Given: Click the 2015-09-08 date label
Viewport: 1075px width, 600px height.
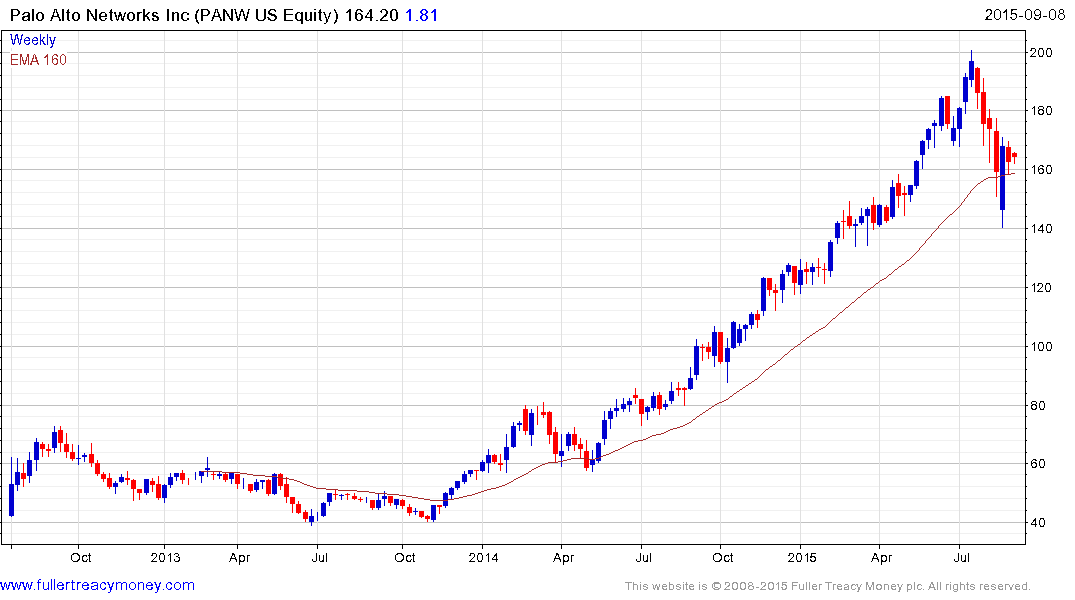Looking at the screenshot, I should [1024, 14].
